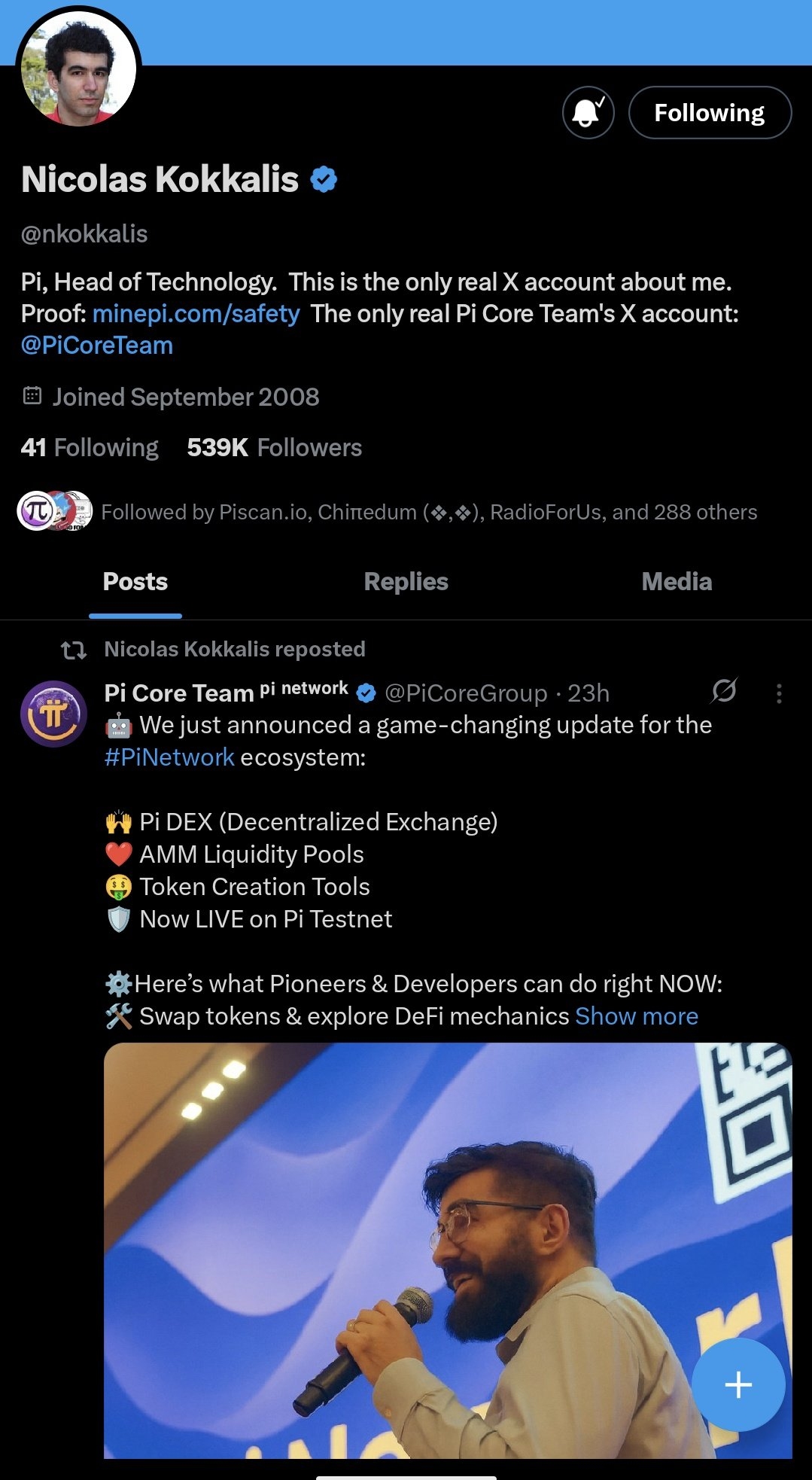Tap the repost icon above the post
Screen dimensions: 812x1480
coord(74,650)
